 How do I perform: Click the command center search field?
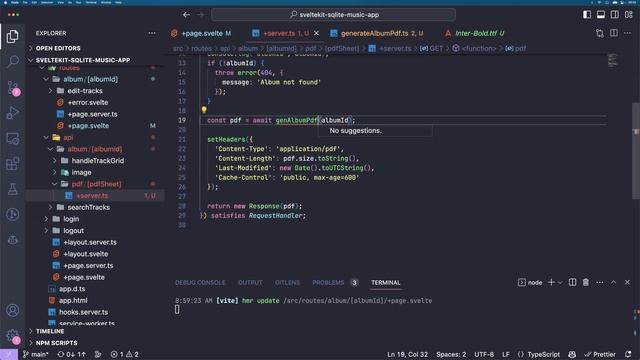tap(333, 15)
